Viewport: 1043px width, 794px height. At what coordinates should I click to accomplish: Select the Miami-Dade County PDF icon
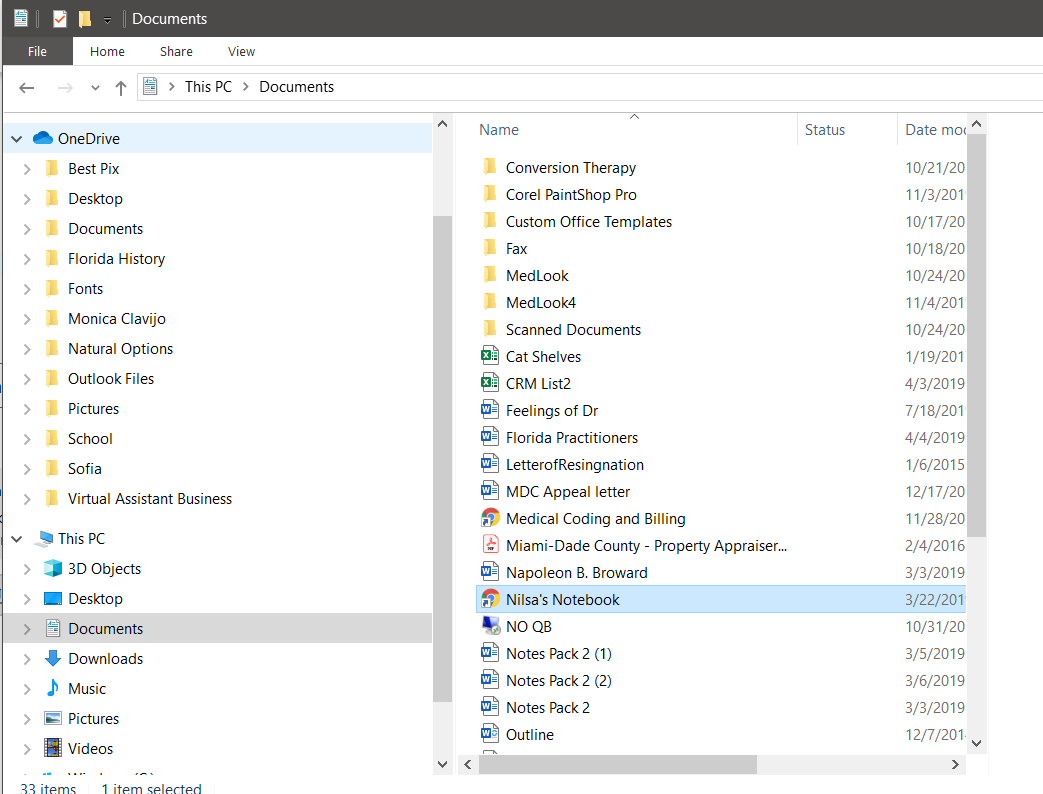point(490,545)
